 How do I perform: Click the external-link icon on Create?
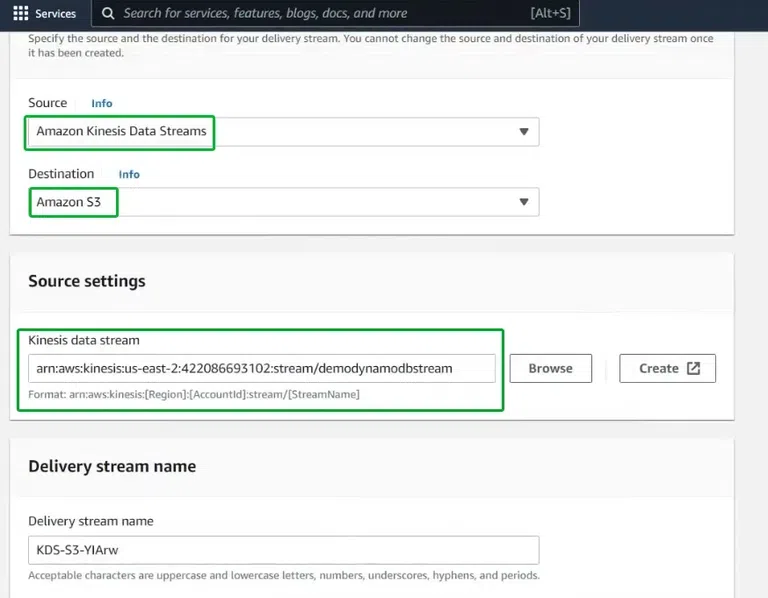694,368
